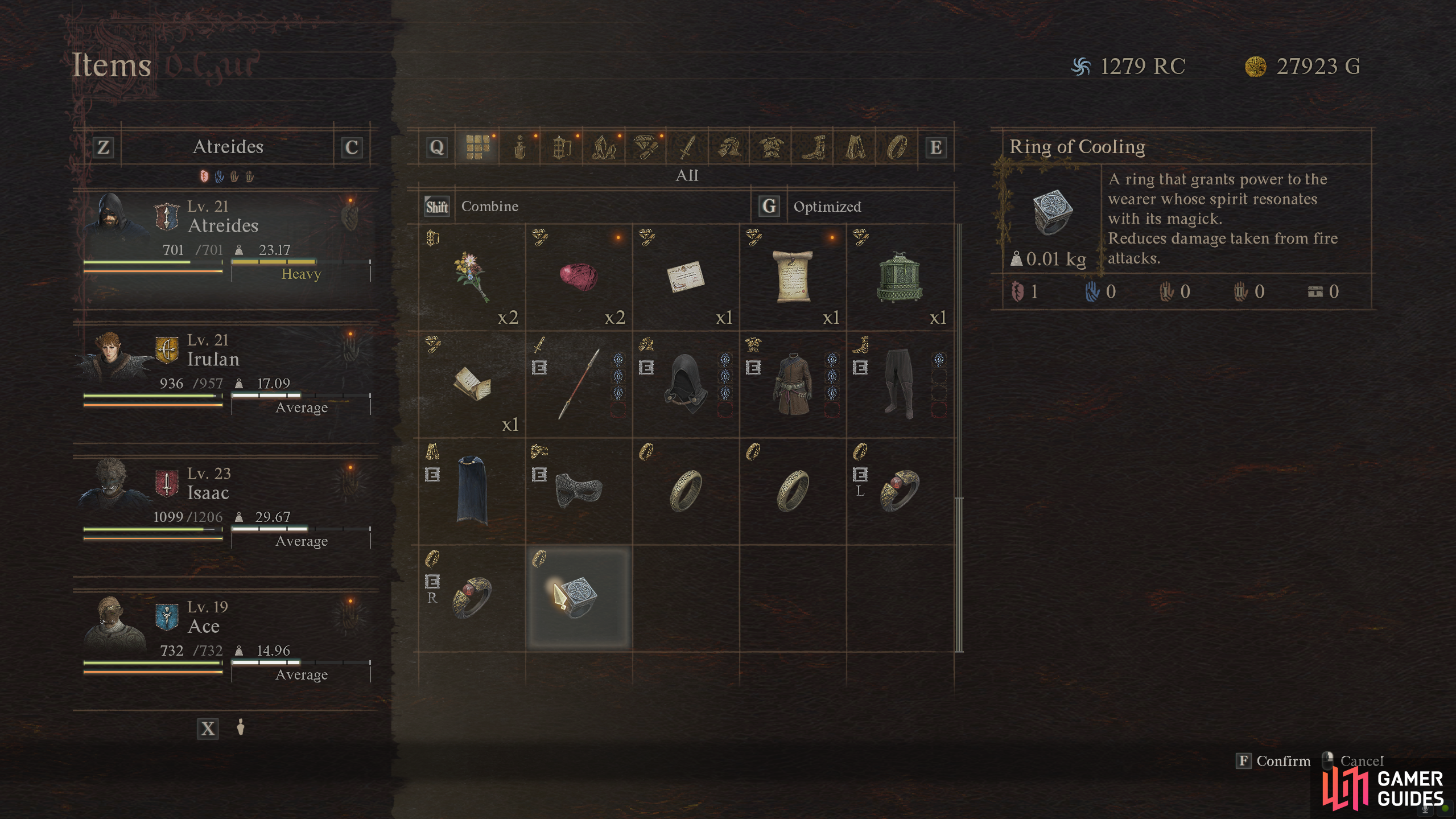Cycle item category left with Q
This screenshot has height=819, width=1456.
pyautogui.click(x=436, y=147)
